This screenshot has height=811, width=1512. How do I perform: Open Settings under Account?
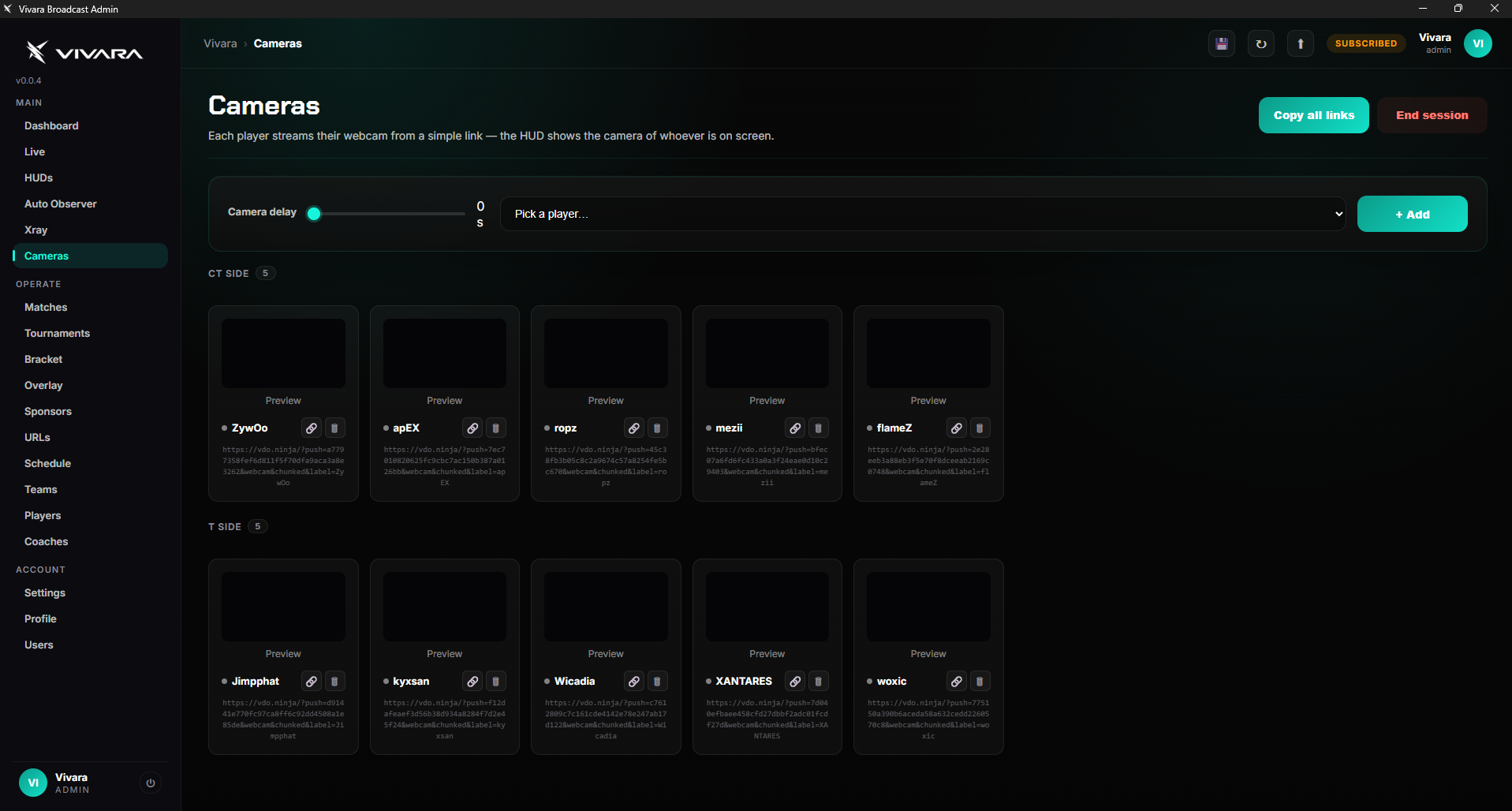[x=90, y=592]
